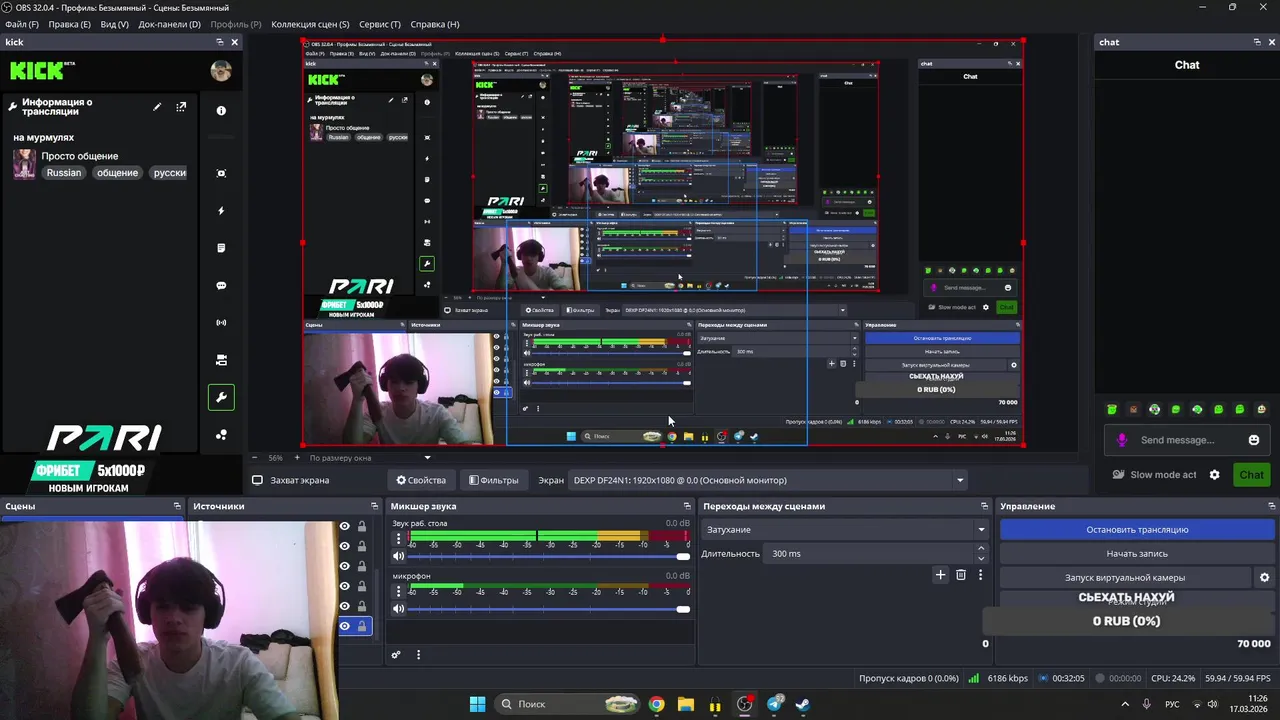The width and height of the screenshot is (1280, 720).
Task: Edit stream information with pencil icon
Action: tap(157, 107)
